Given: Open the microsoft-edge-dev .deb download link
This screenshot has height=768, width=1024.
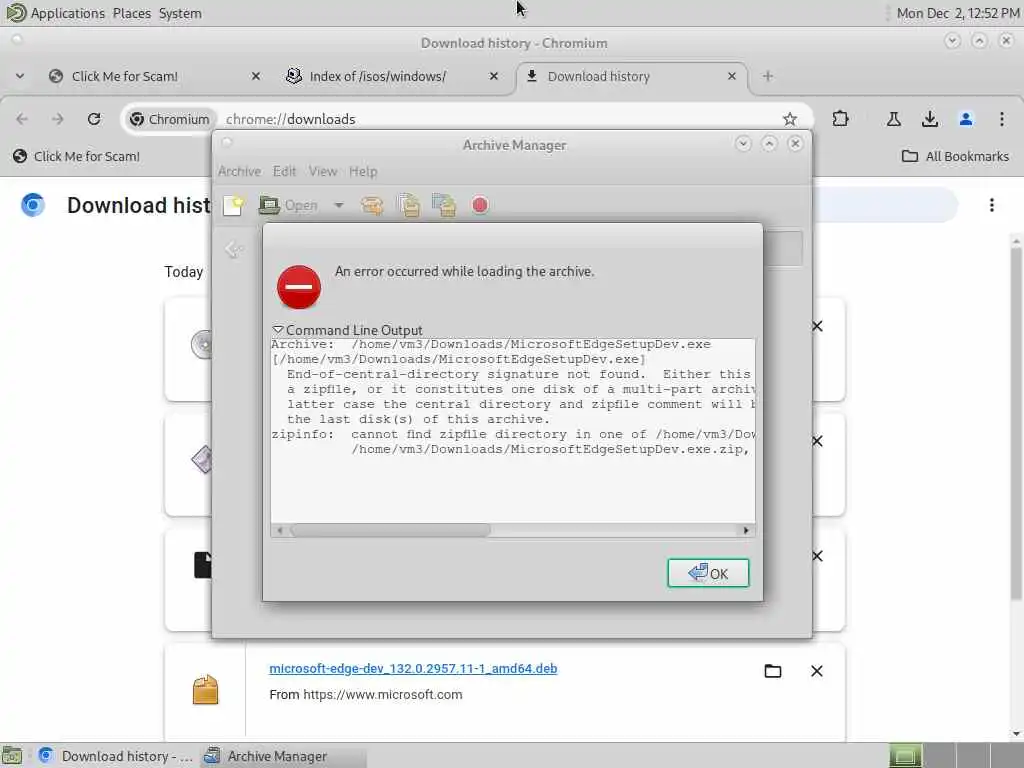Looking at the screenshot, I should [x=413, y=668].
